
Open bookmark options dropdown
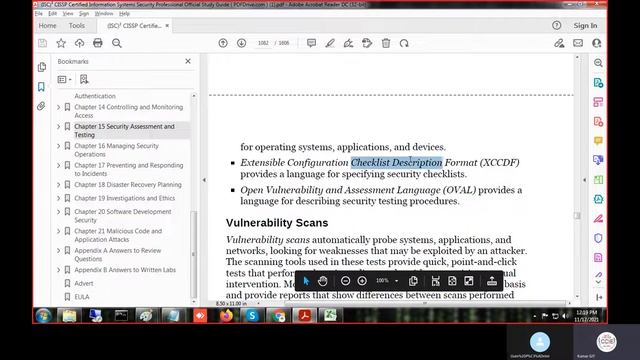[64, 80]
